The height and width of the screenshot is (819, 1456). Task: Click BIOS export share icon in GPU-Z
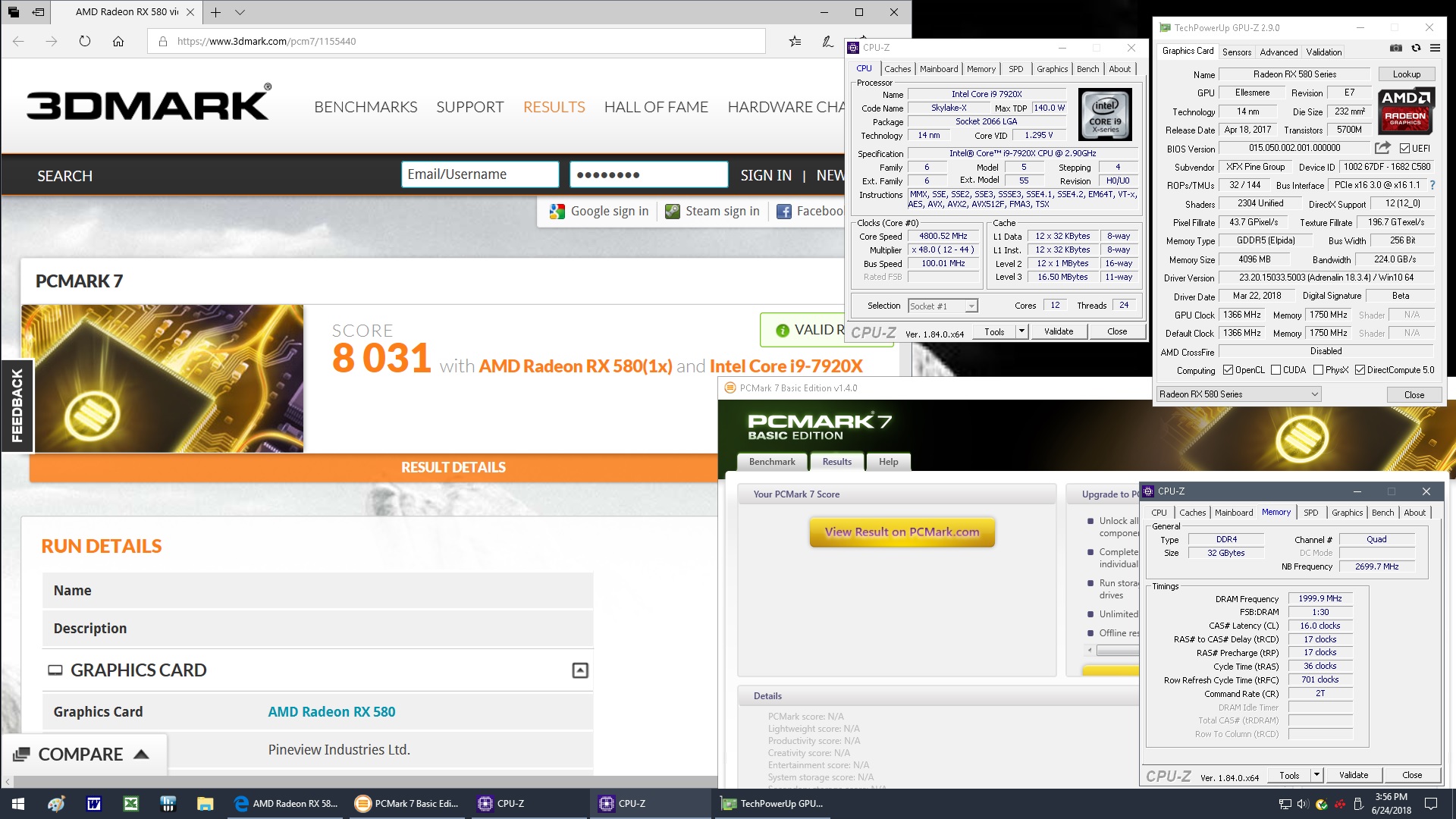click(1383, 148)
